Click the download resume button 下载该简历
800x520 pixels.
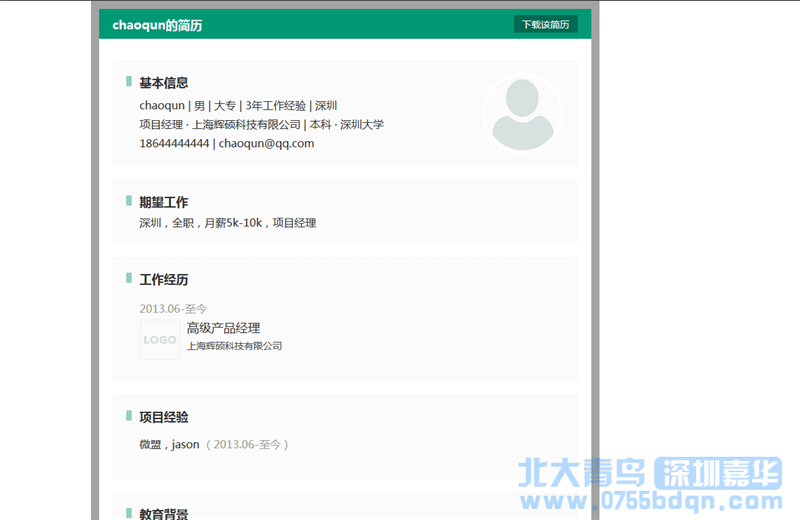click(546, 25)
